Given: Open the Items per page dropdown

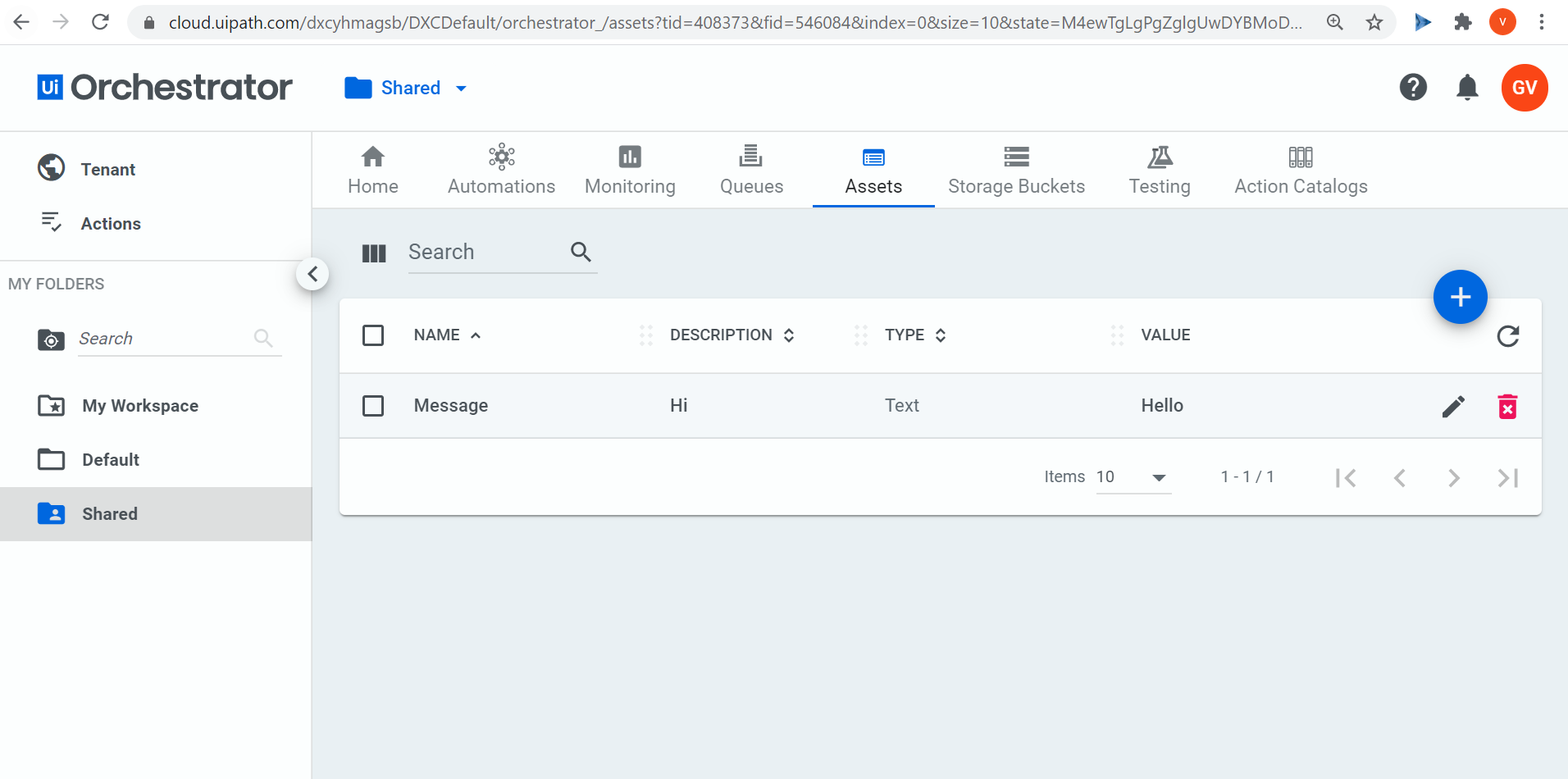Looking at the screenshot, I should (1133, 477).
